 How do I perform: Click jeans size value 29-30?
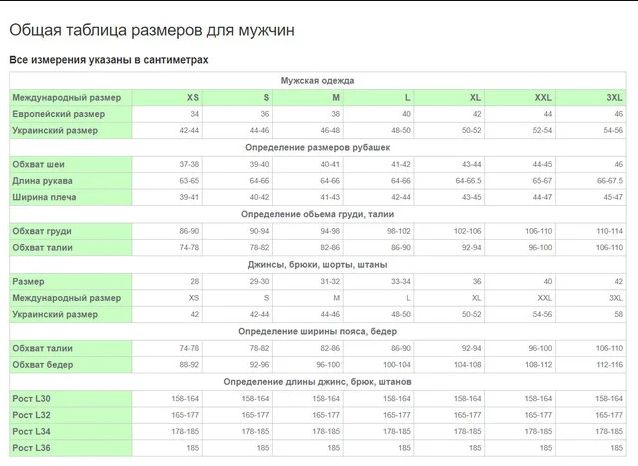(260, 282)
